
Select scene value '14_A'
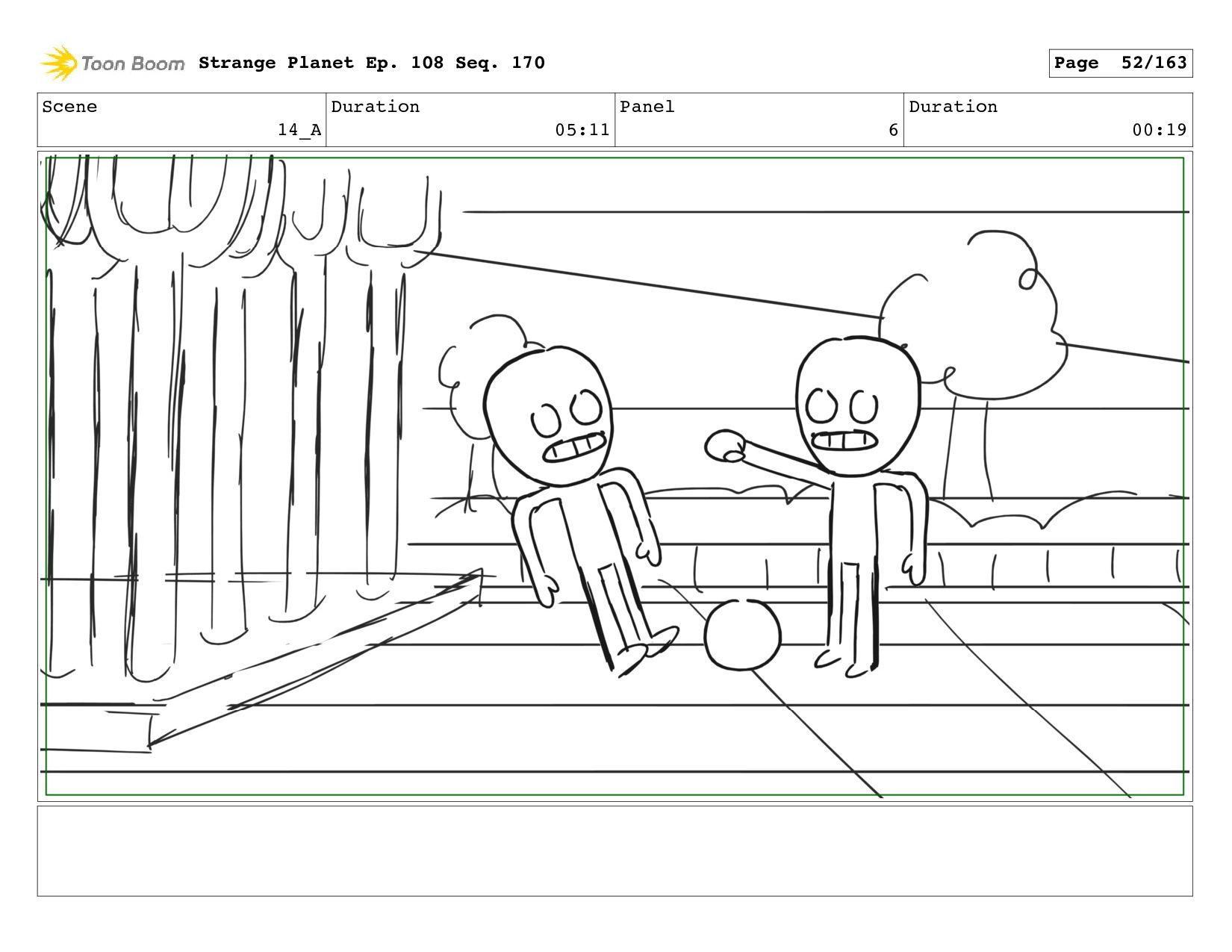(x=299, y=130)
